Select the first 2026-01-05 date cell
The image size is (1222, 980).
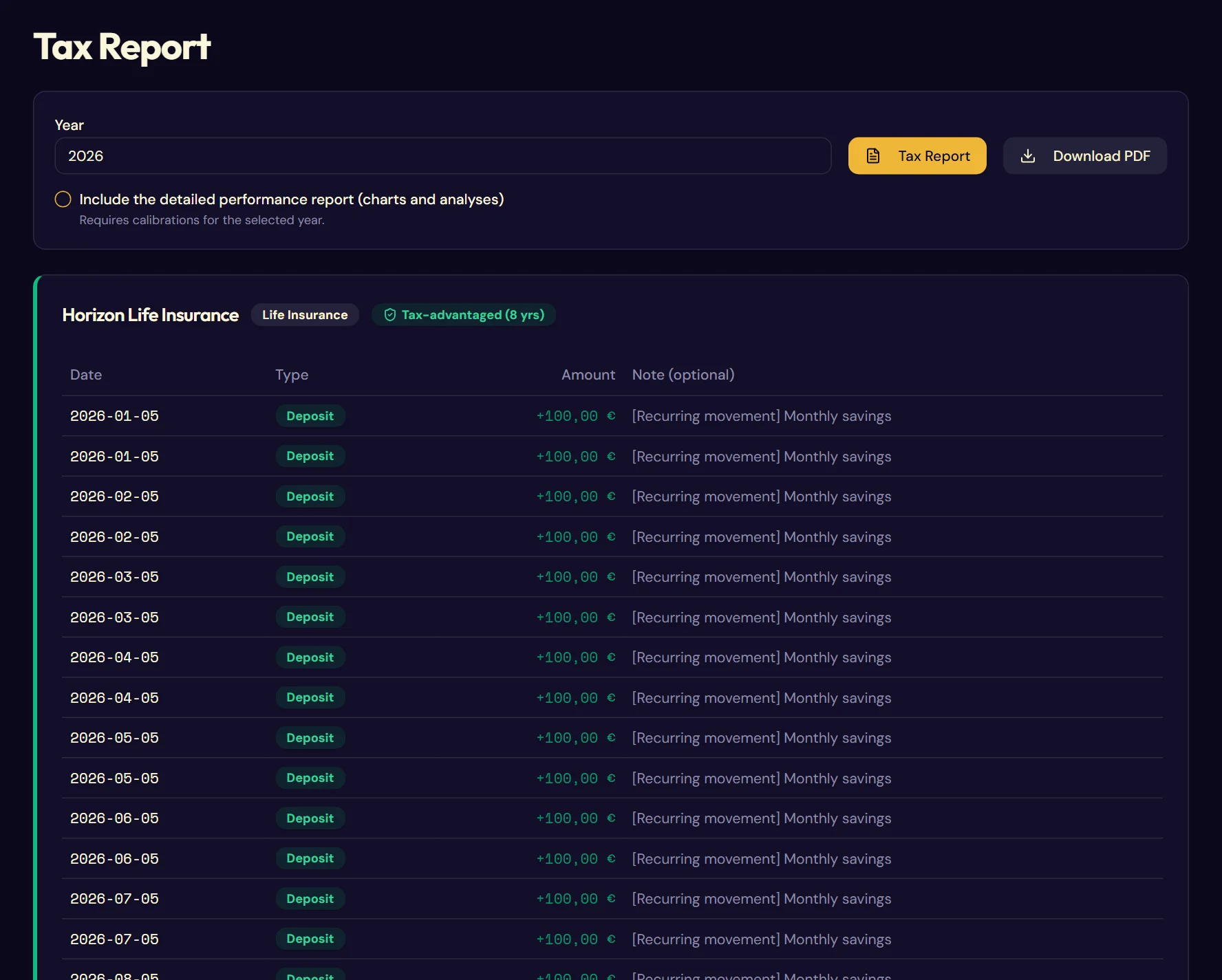pos(114,416)
